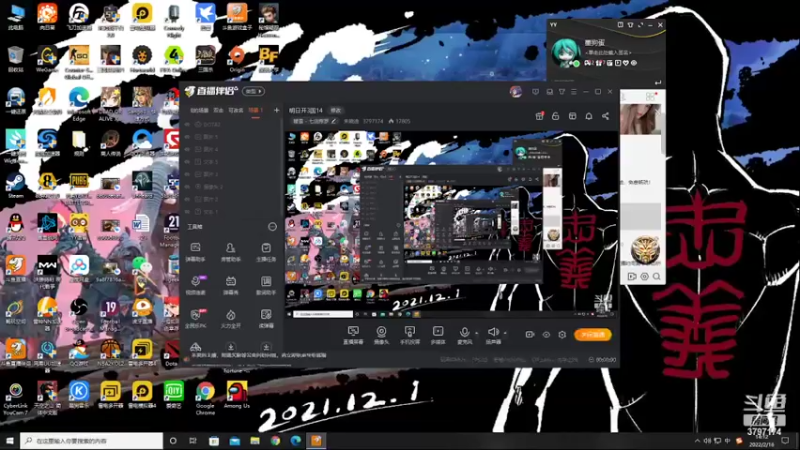Click the orange Start Streaming button
Image resolution: width=800 pixels, height=450 pixels.
(x=592, y=335)
